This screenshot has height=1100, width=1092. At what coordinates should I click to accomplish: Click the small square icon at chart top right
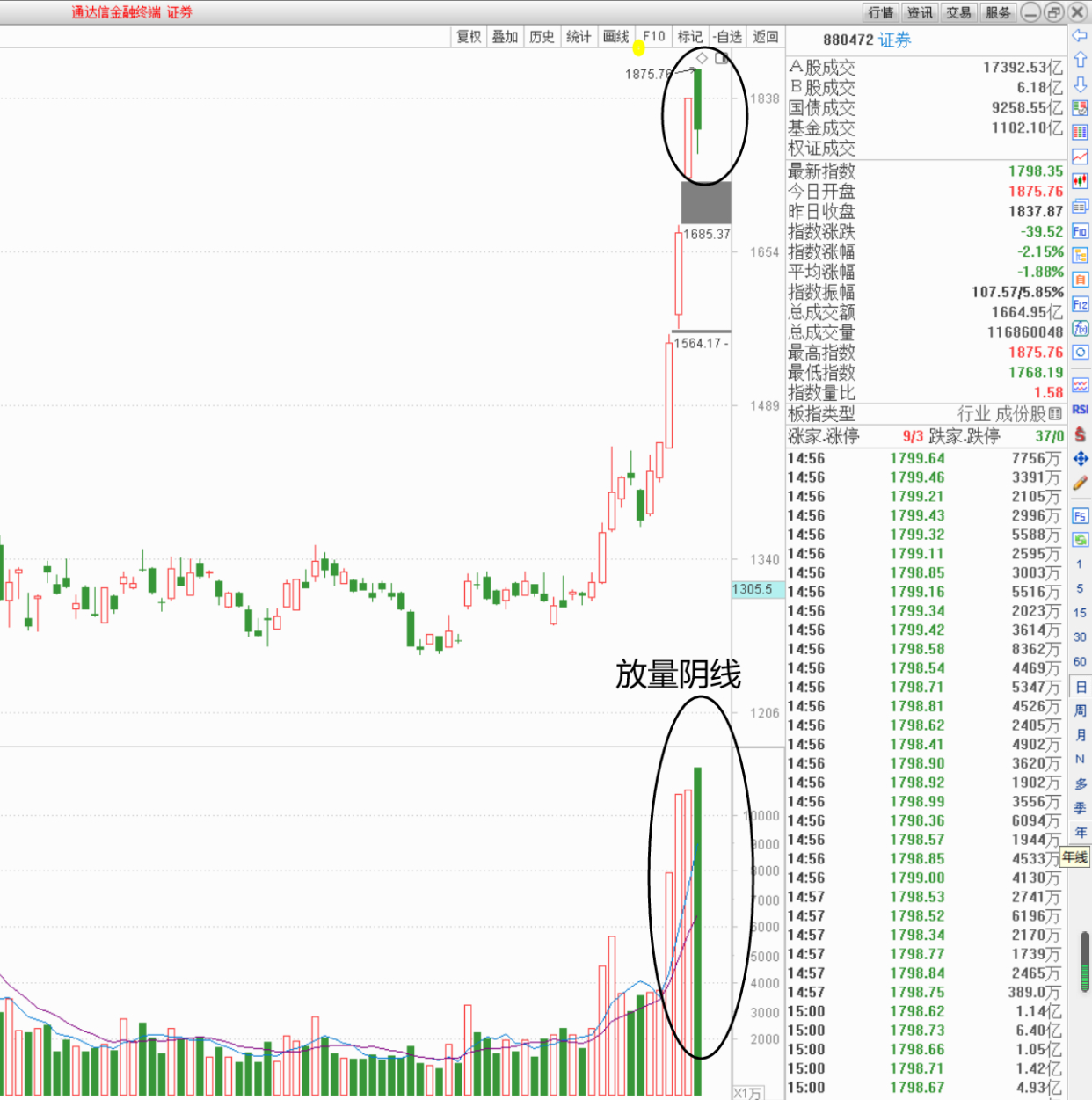point(721,58)
